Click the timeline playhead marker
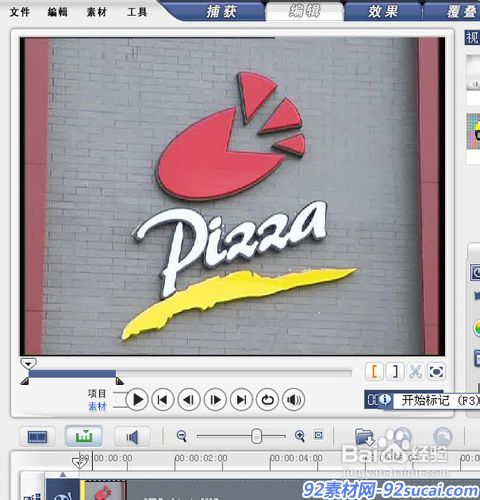This screenshot has height=500, width=480. [79, 462]
